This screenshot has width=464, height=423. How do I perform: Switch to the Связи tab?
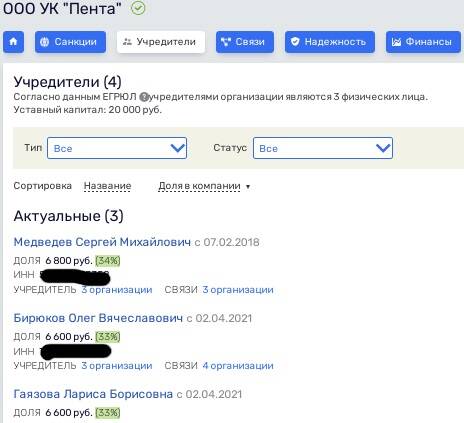[x=245, y=42]
